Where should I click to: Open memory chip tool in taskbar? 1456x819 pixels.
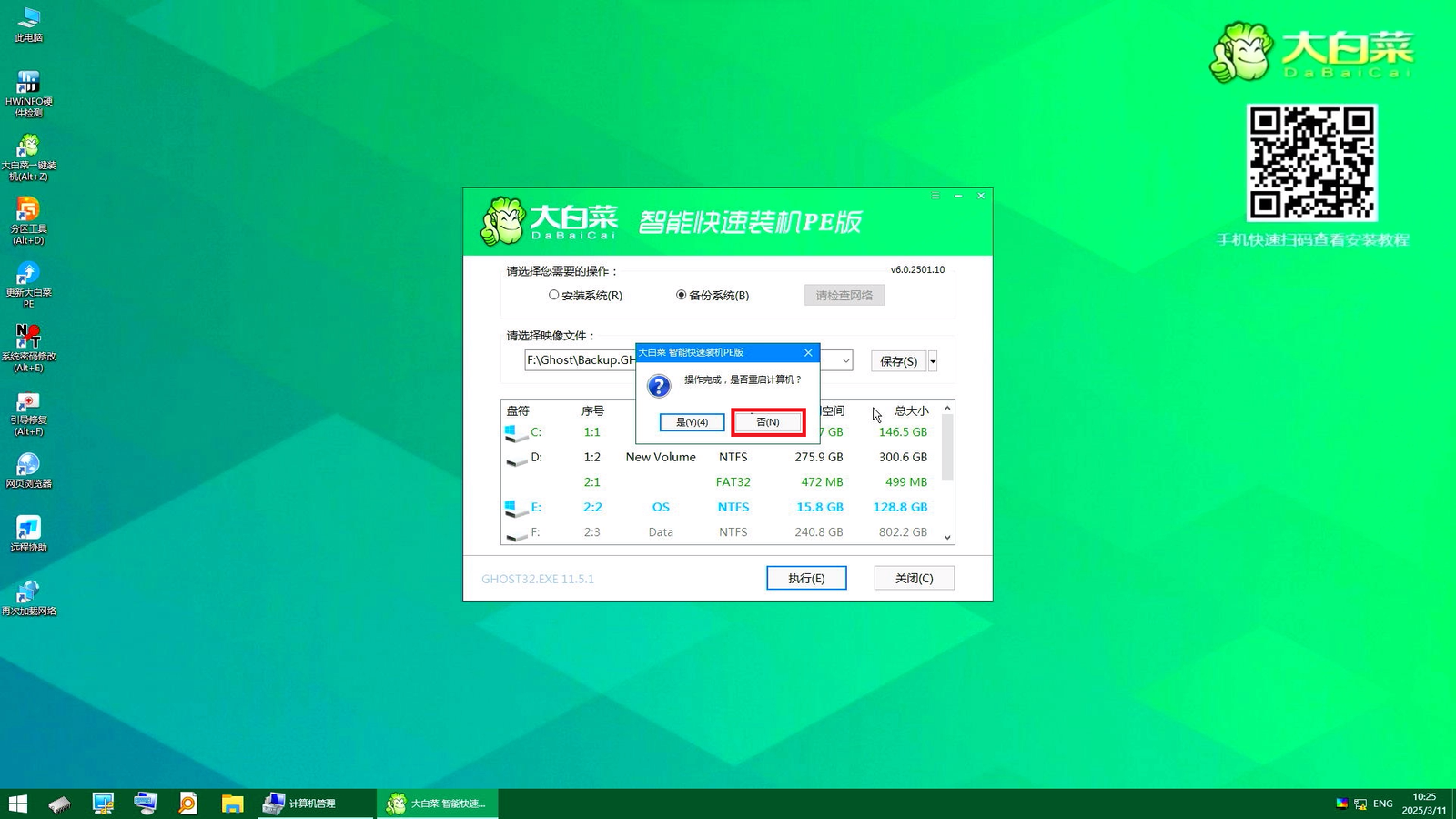[60, 804]
